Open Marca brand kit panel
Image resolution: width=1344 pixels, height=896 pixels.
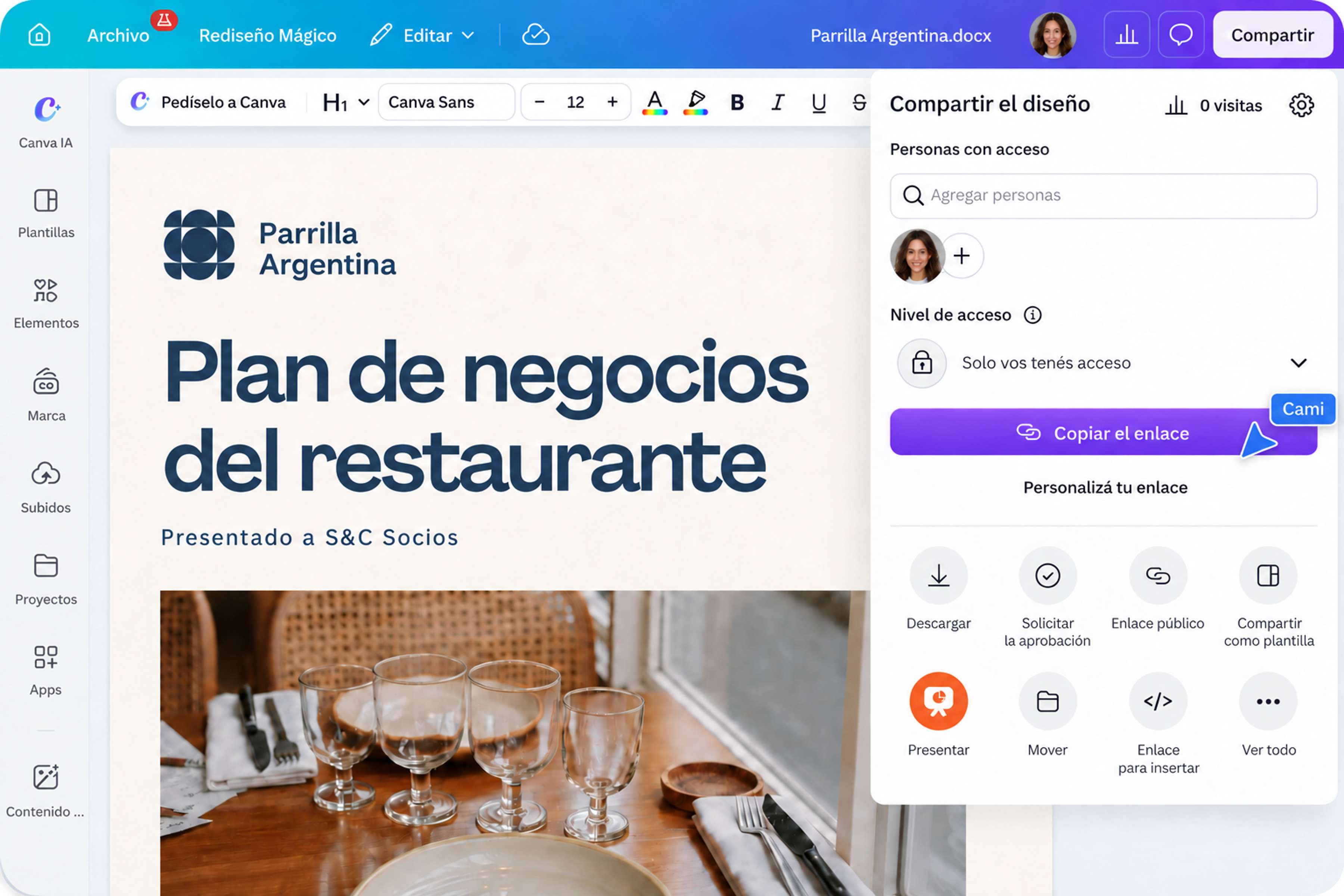46,395
